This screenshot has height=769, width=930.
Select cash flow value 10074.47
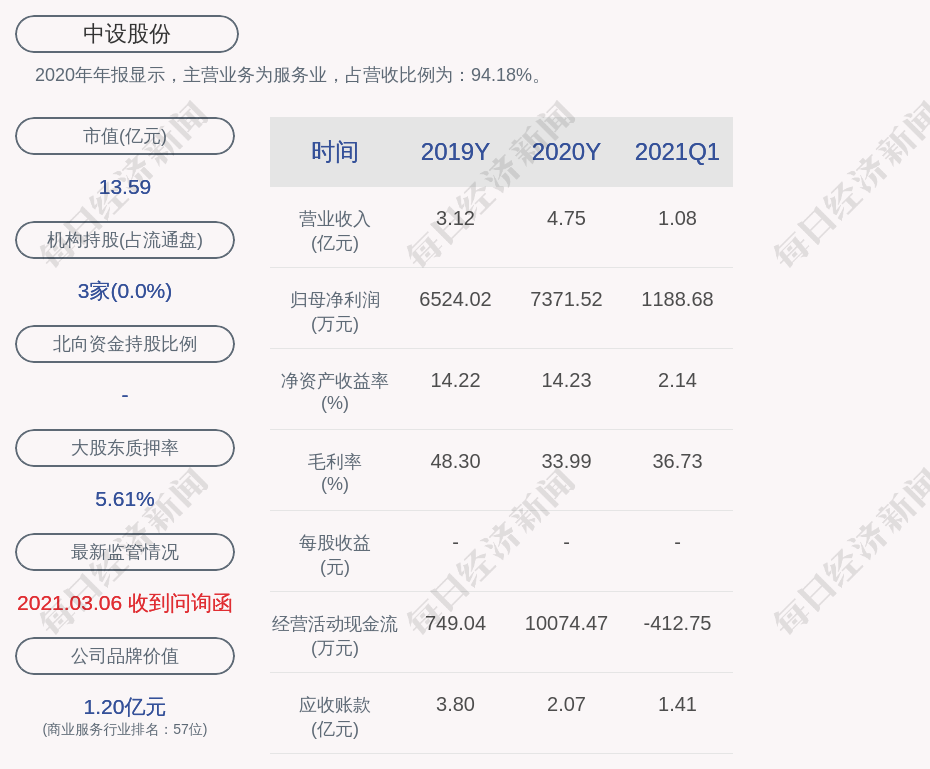click(x=566, y=623)
